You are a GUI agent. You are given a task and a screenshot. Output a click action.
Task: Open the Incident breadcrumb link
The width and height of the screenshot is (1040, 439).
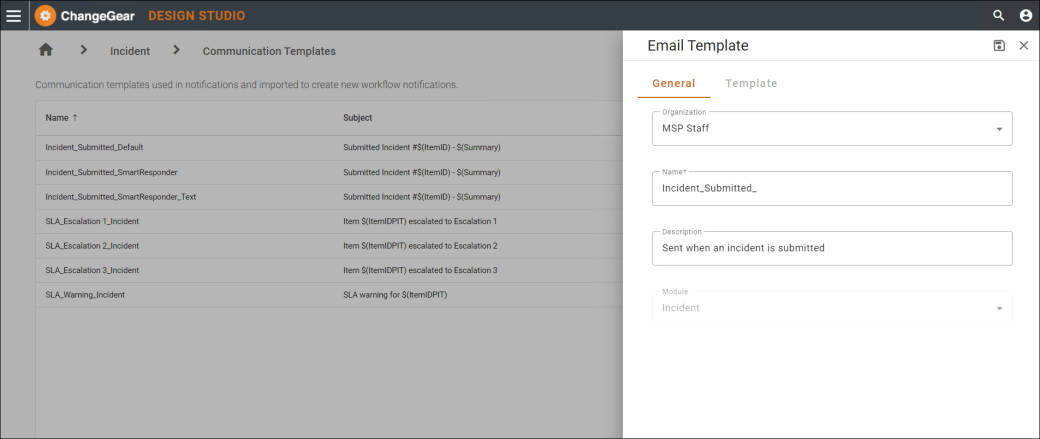click(x=130, y=51)
